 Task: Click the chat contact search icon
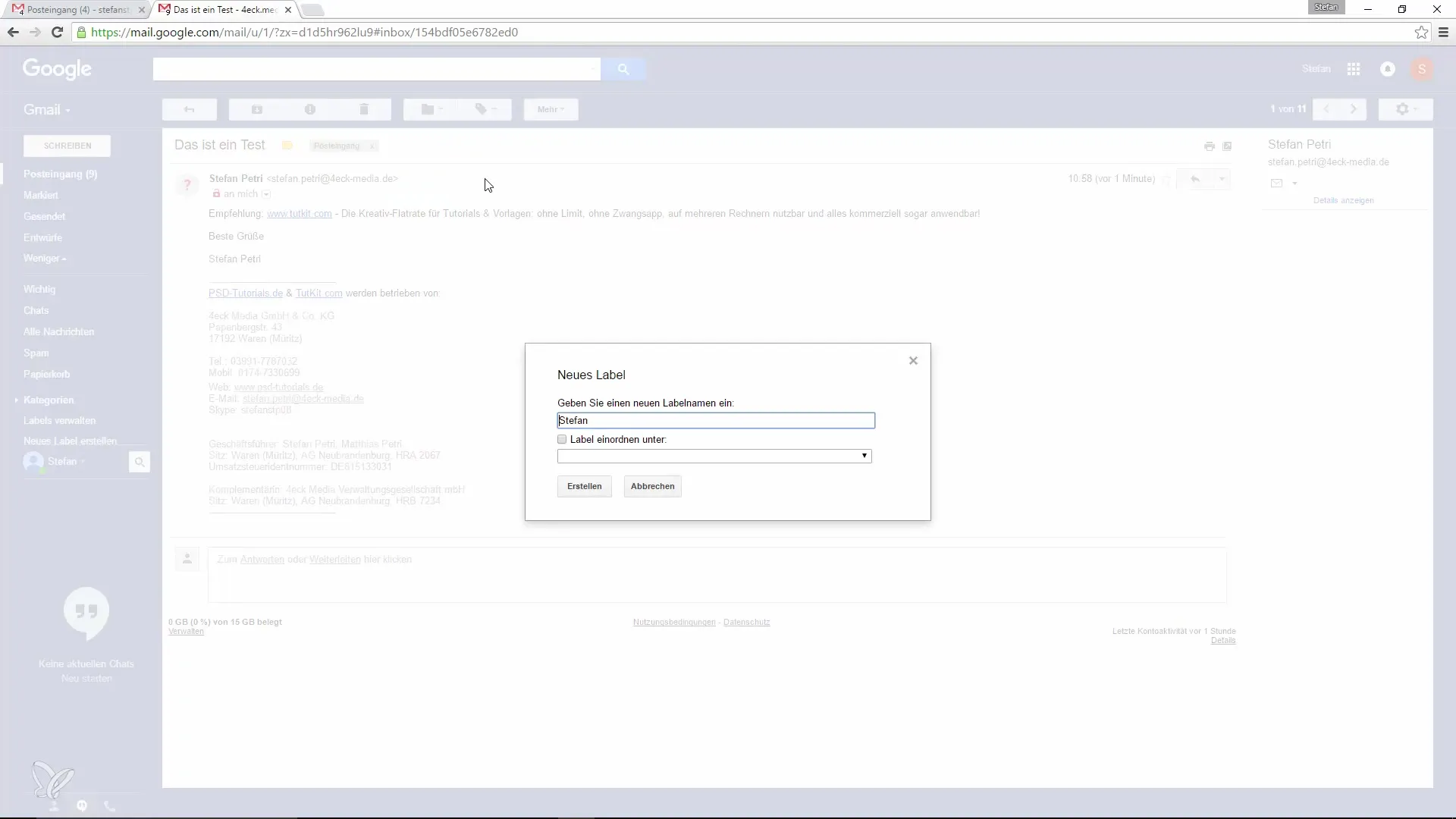click(140, 462)
